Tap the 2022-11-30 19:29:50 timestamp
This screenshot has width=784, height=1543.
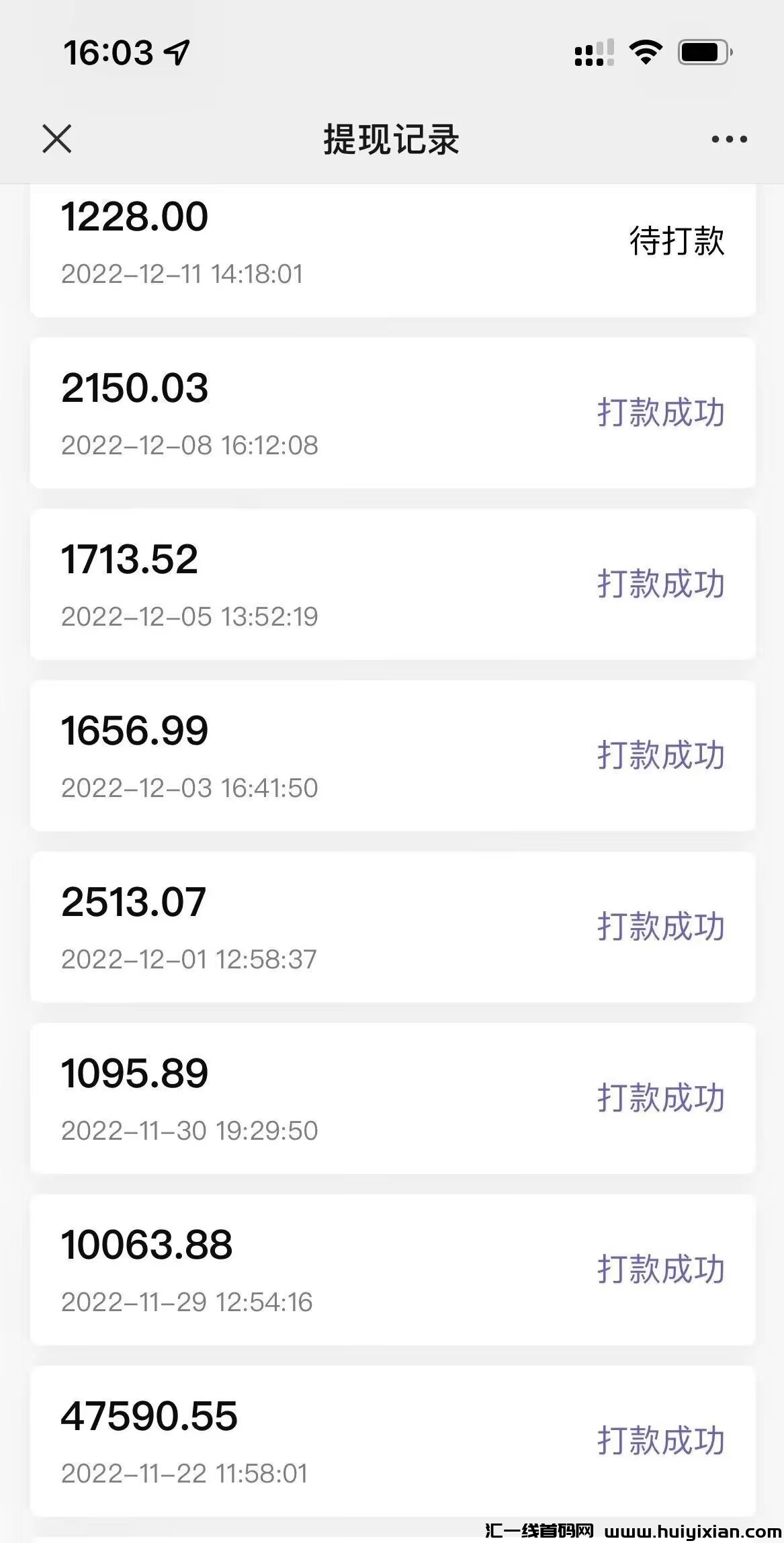[x=189, y=1130]
